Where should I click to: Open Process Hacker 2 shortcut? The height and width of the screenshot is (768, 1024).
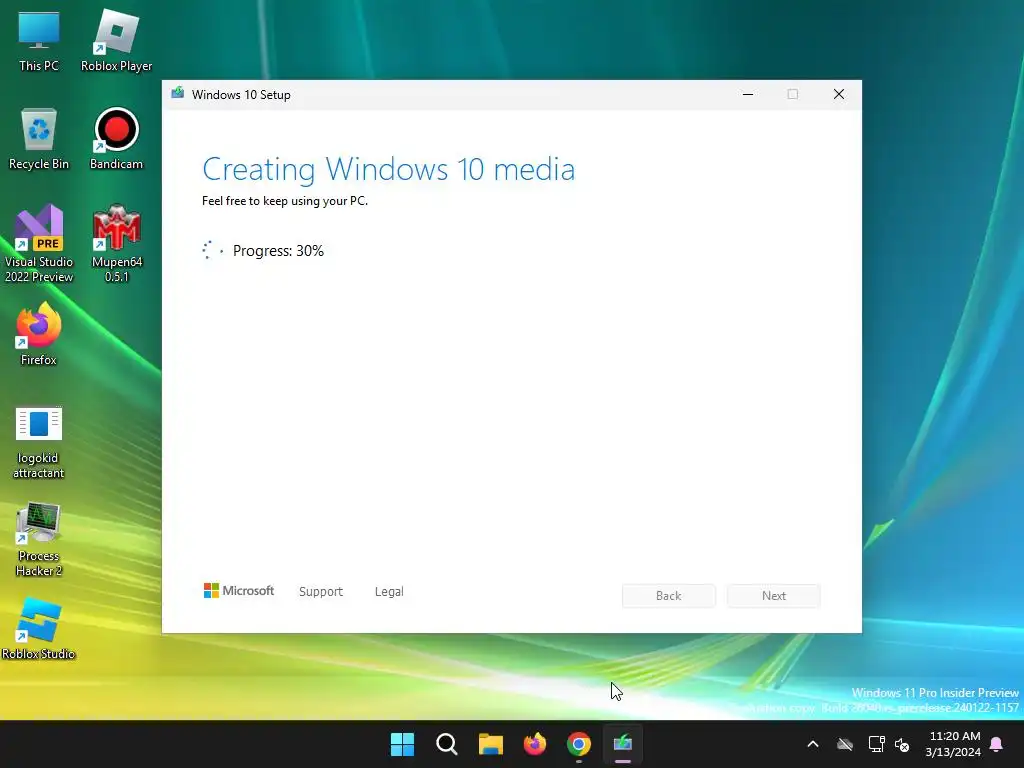coord(39,539)
